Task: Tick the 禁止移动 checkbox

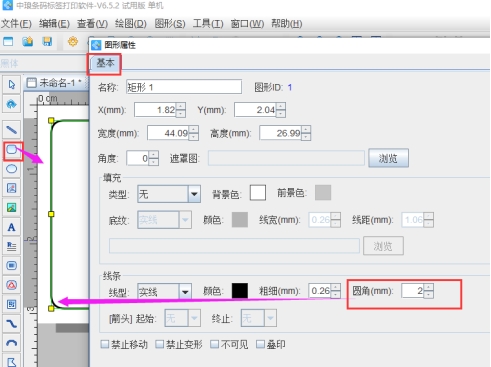Action: pos(105,344)
